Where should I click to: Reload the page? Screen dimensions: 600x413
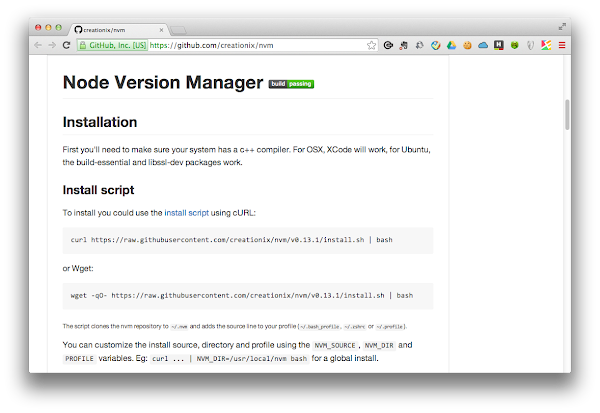tap(66, 45)
